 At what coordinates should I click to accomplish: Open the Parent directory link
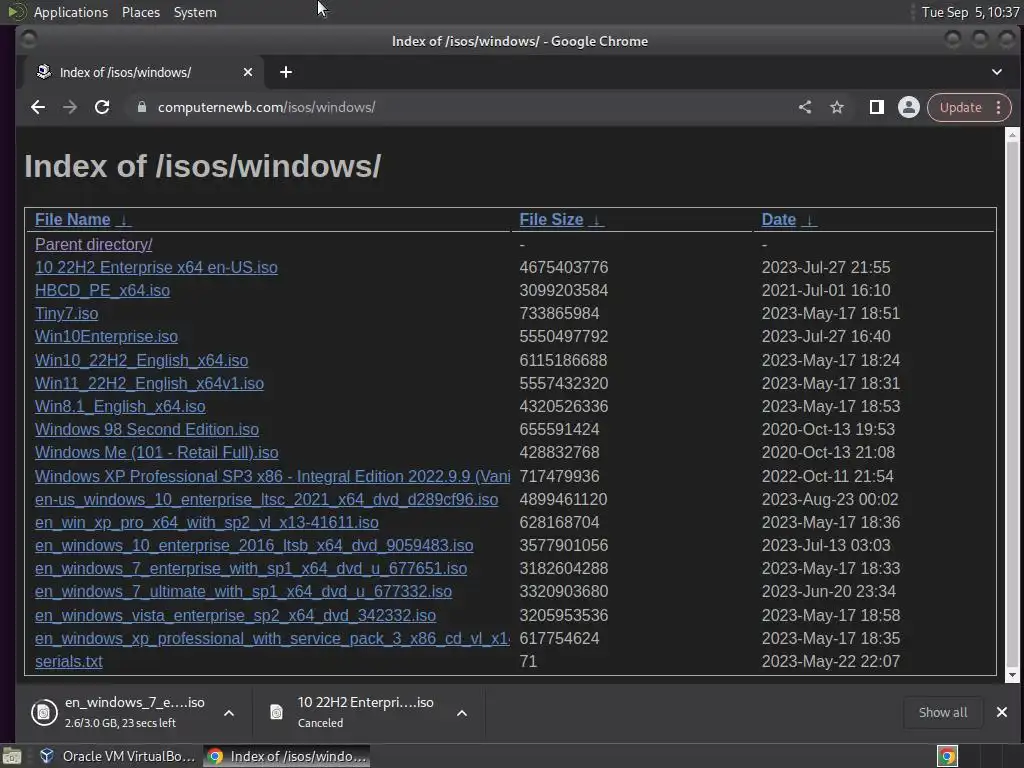(x=93, y=244)
